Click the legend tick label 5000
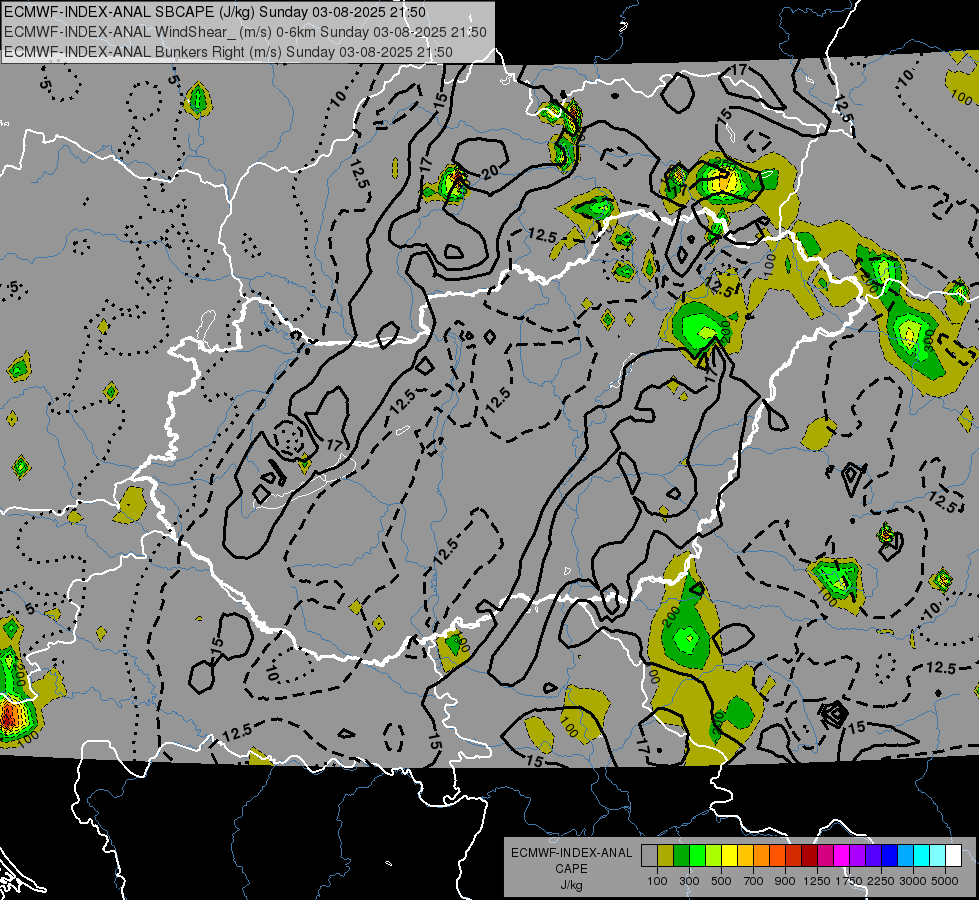The height and width of the screenshot is (900, 979). pos(945,881)
